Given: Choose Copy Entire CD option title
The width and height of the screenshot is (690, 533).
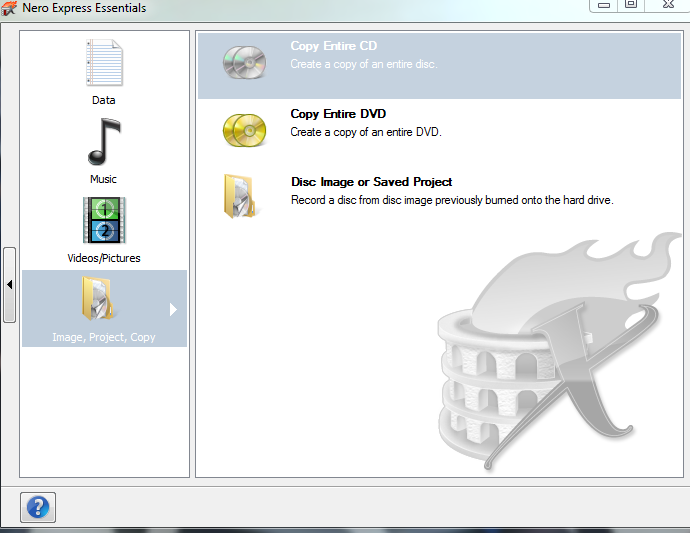Looking at the screenshot, I should tap(334, 46).
